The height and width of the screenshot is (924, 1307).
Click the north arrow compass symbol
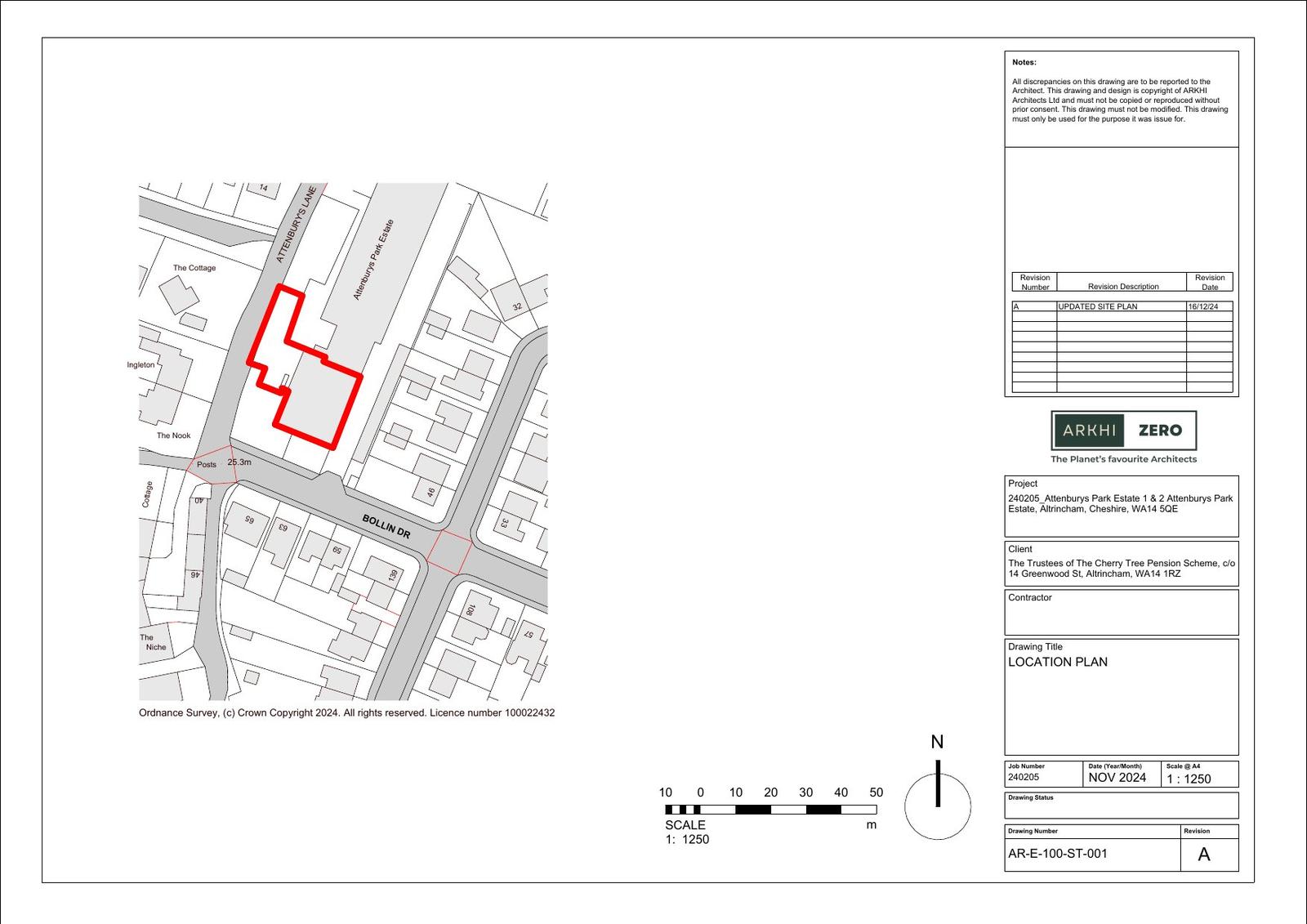pyautogui.click(x=937, y=804)
